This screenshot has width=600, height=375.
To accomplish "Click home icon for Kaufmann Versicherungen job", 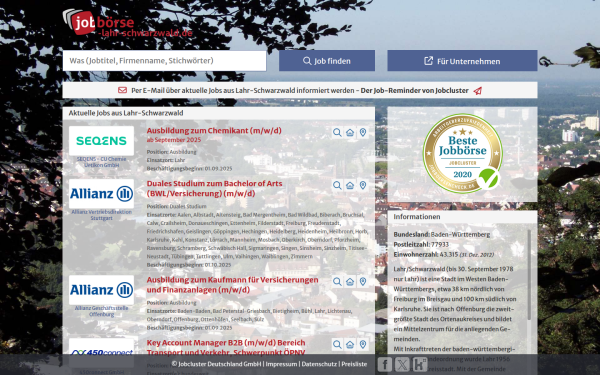I will click(x=350, y=282).
